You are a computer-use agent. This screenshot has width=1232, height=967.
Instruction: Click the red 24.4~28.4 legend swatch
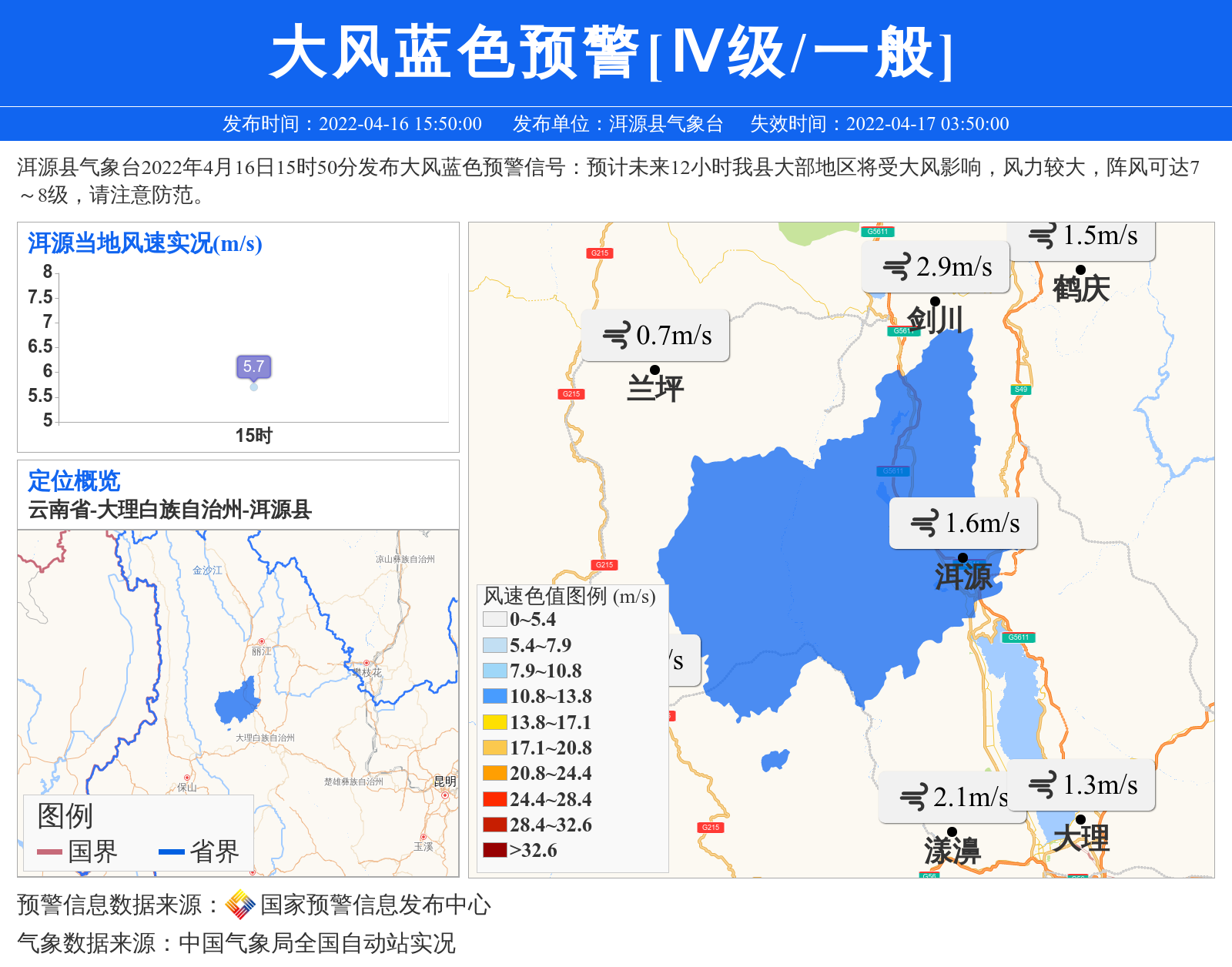(x=494, y=799)
